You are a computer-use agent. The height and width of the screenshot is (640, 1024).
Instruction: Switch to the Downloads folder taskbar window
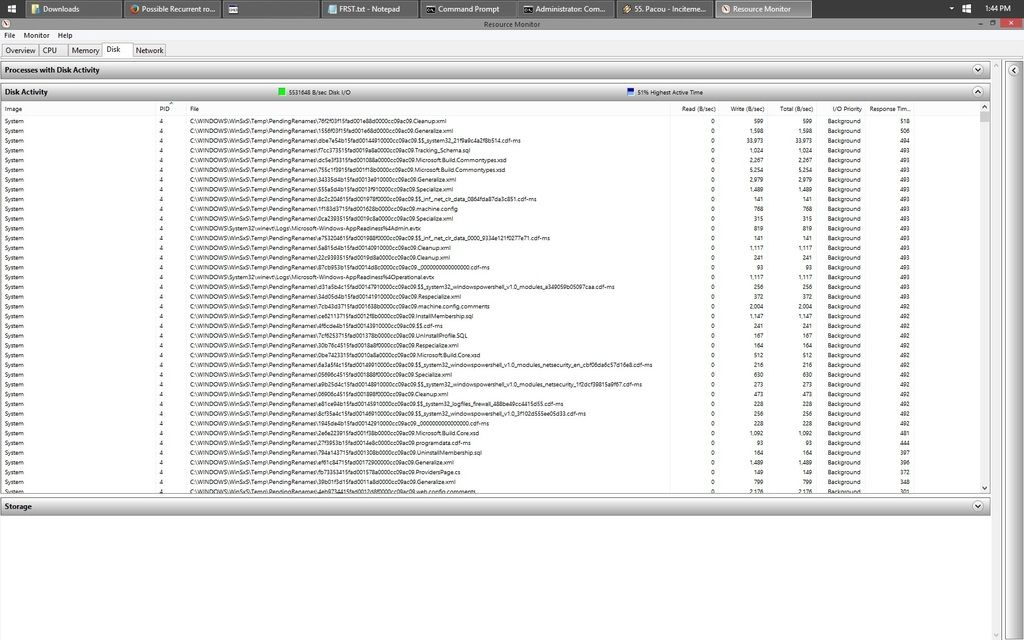73,9
